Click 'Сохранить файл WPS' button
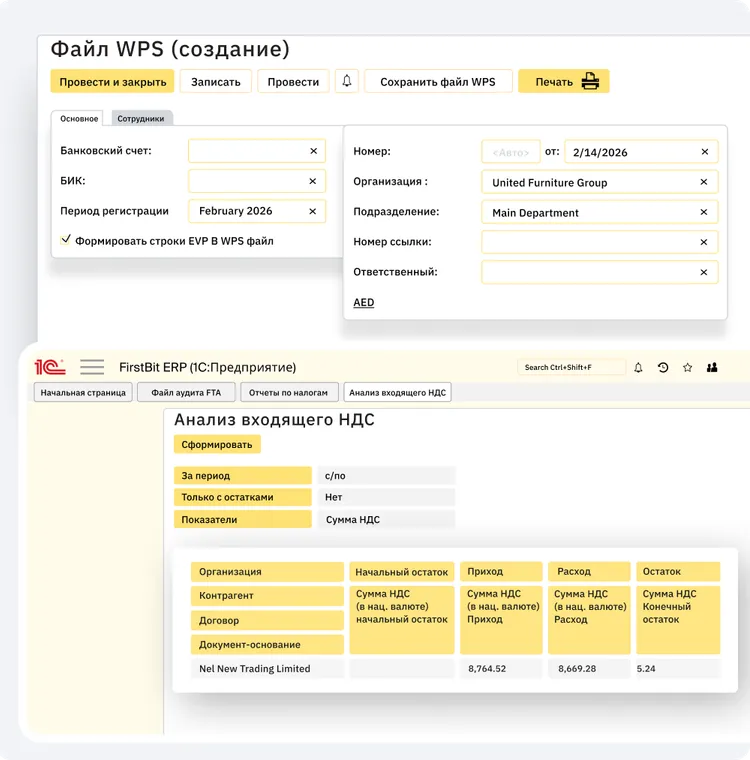750x760 pixels. 438,81
